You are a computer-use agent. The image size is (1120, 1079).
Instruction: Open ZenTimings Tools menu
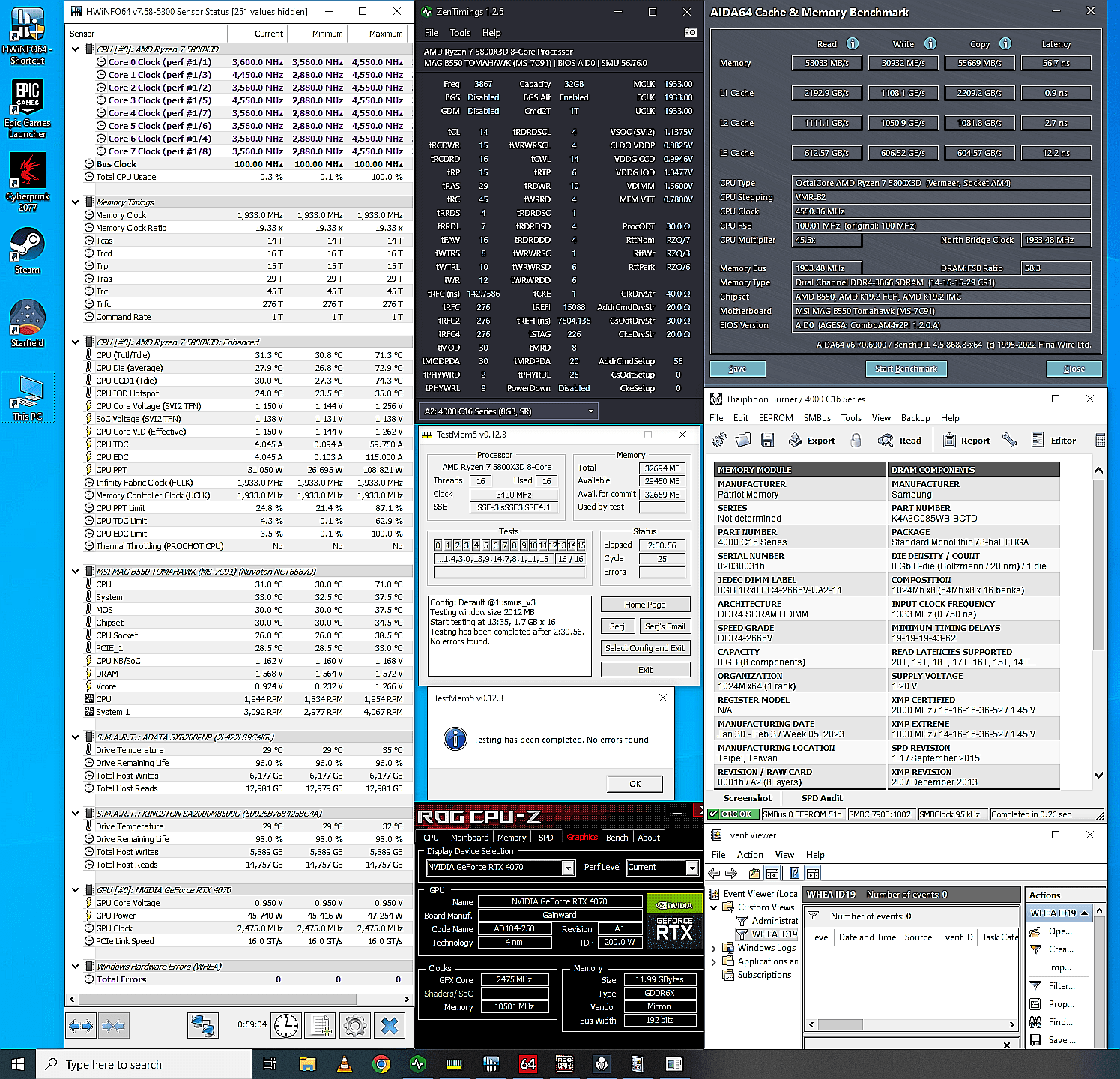pos(460,33)
